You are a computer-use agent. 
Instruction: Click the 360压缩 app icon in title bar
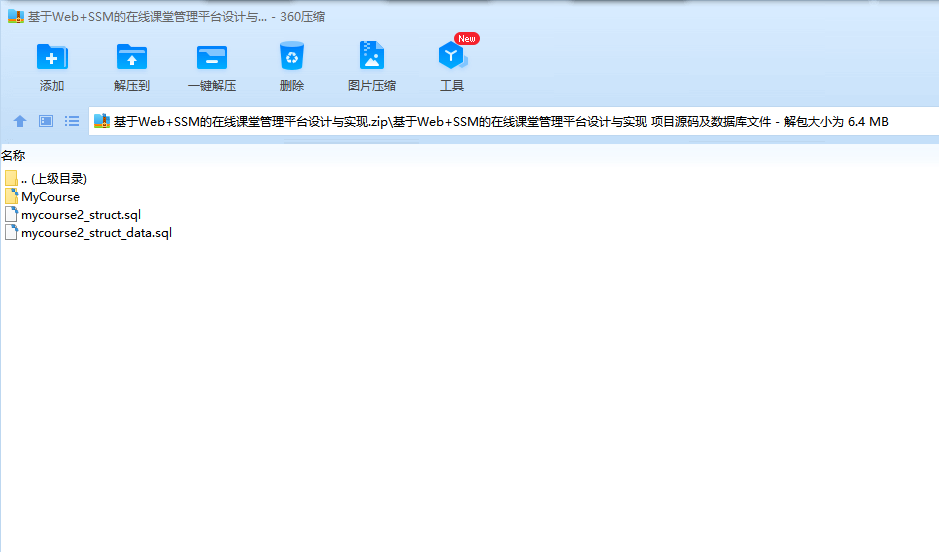[x=16, y=16]
